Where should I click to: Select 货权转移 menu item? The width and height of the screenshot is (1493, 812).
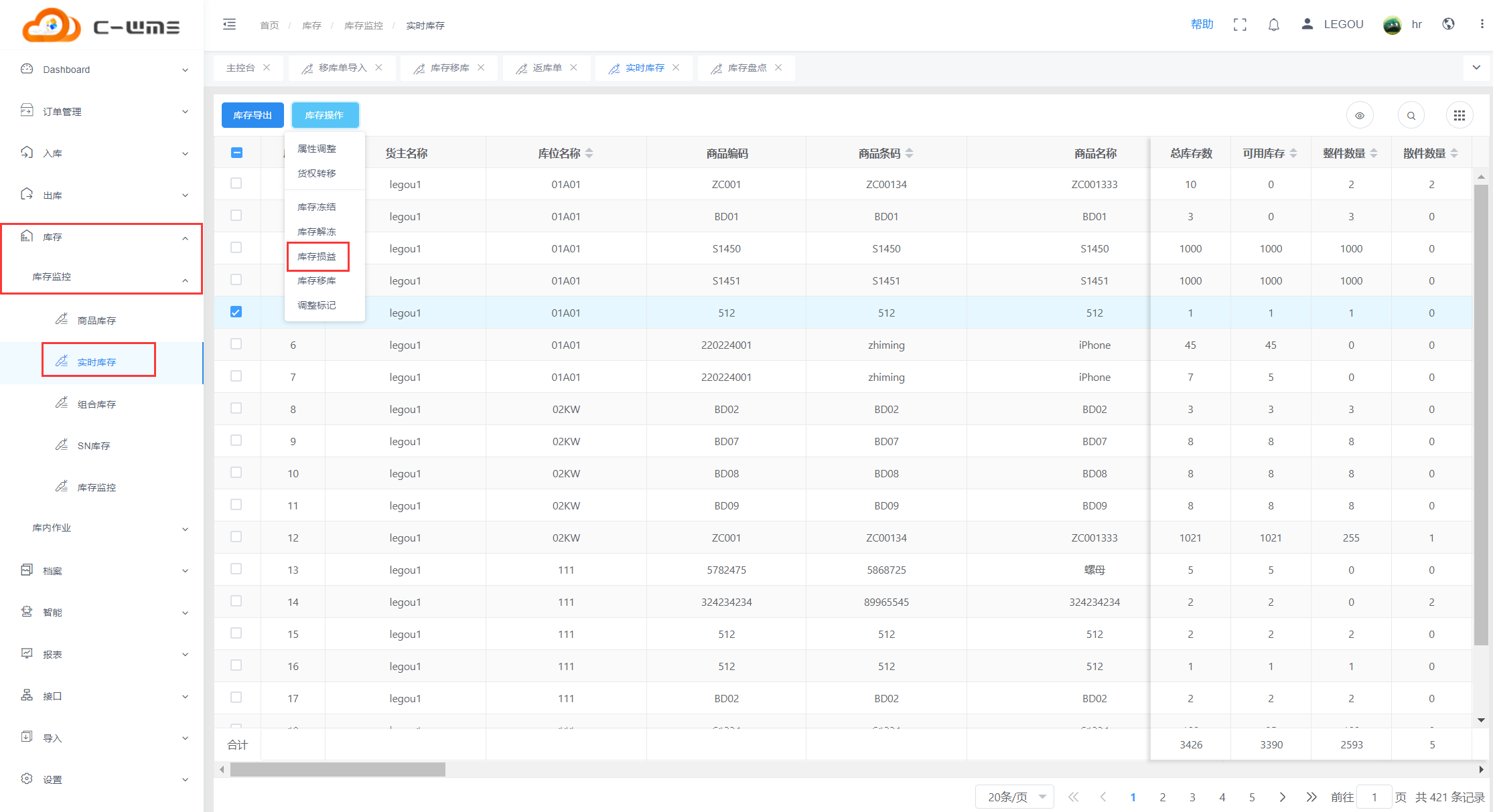coord(317,173)
